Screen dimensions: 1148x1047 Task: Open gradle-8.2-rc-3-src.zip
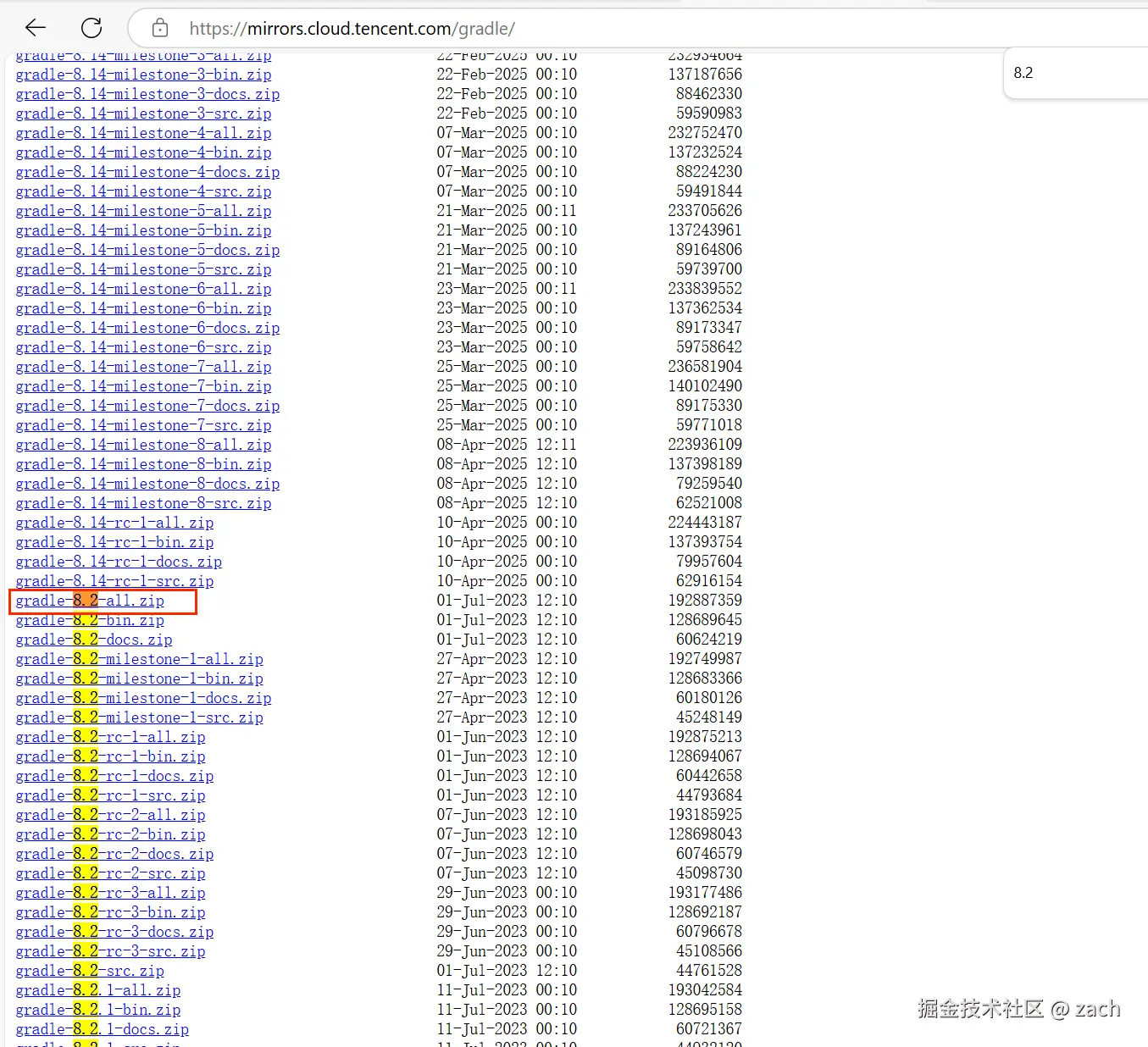(110, 951)
